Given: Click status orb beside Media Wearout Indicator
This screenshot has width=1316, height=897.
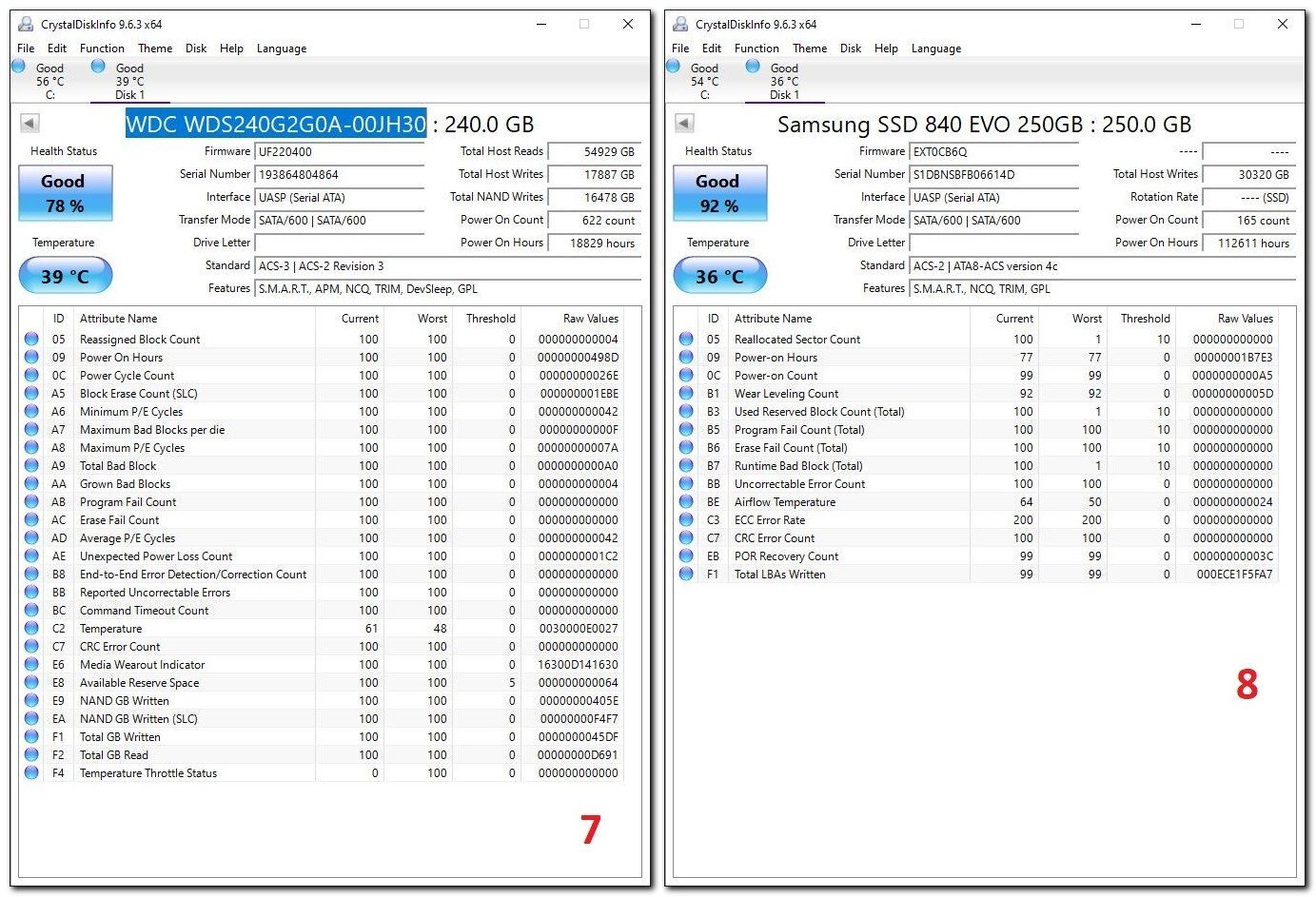Looking at the screenshot, I should coord(31,664).
